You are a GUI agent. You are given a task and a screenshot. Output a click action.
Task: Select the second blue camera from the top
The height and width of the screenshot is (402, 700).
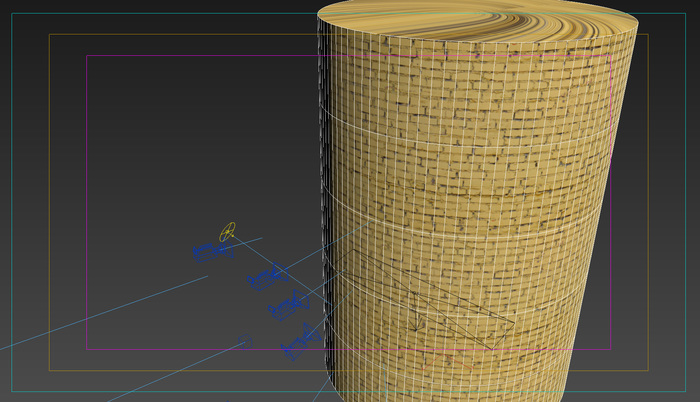click(x=268, y=277)
